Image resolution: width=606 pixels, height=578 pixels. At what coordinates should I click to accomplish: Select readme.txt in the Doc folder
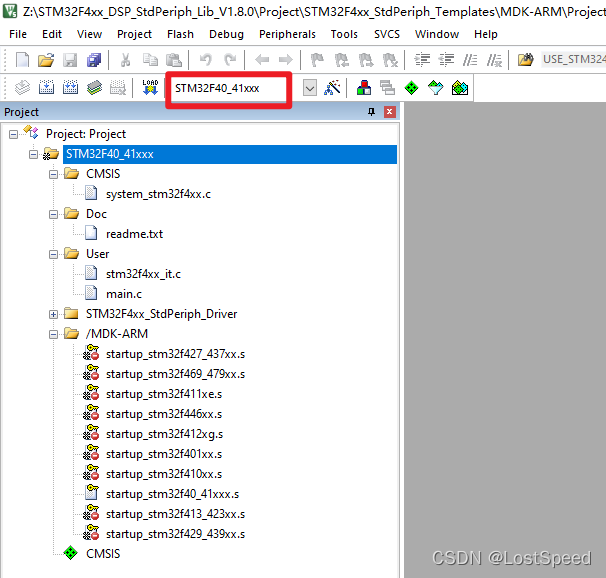134,234
